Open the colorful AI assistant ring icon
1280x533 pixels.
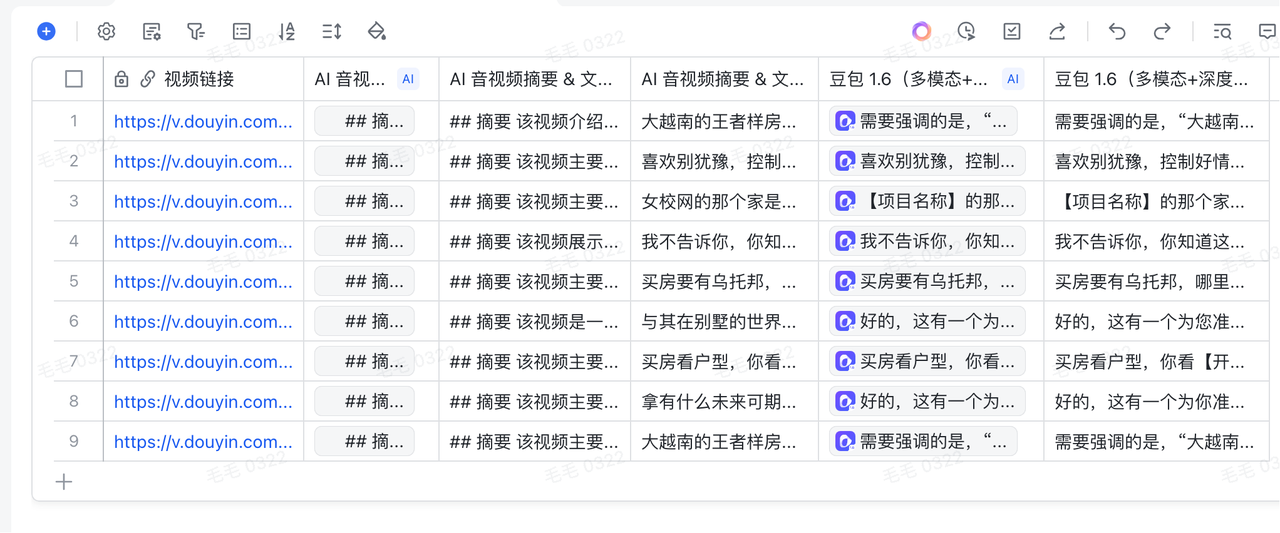(922, 31)
